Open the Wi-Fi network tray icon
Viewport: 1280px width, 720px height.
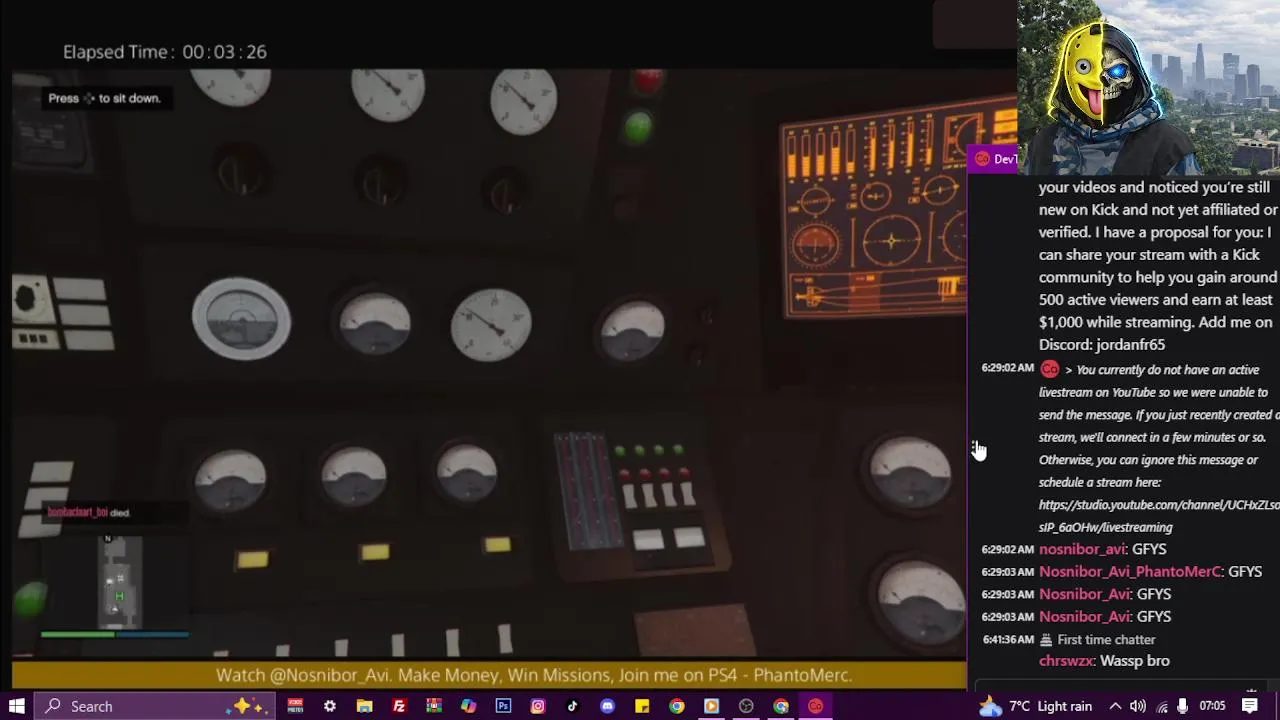click(1161, 706)
